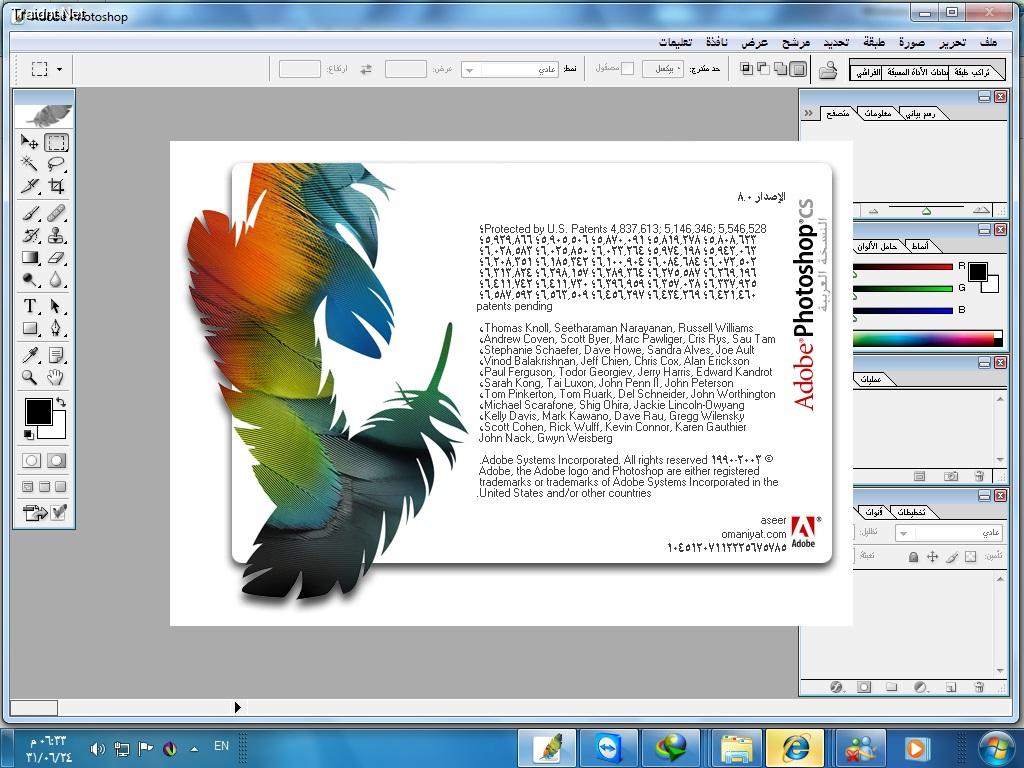Switch to Full screen mode without menu bar
Viewport: 1024px width, 768px height.
pos(60,487)
